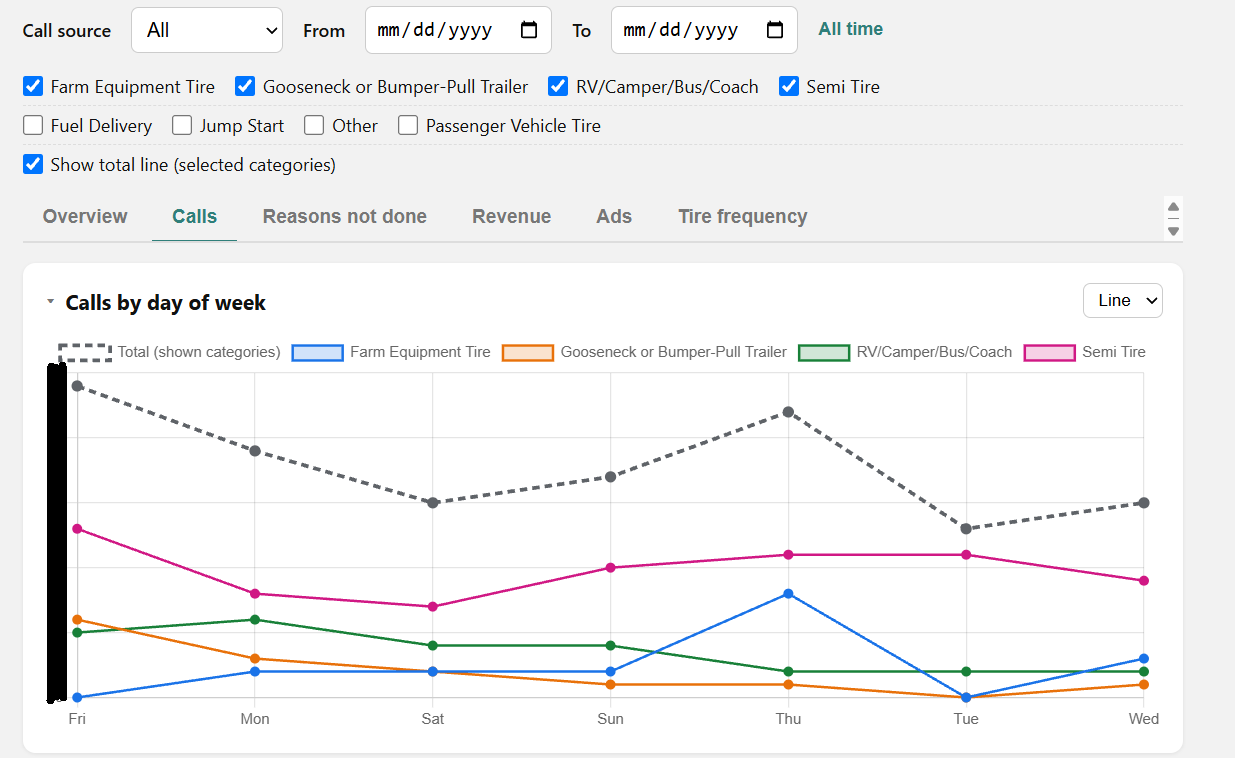Switch to the Overview tab
Viewport: 1235px width, 758px height.
point(85,216)
